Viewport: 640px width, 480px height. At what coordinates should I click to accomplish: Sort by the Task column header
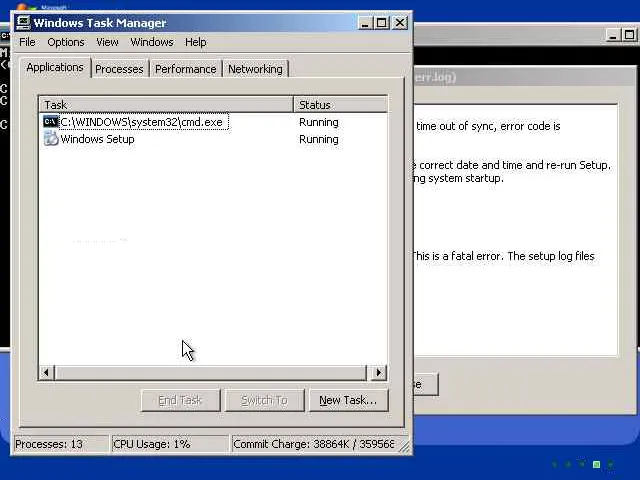click(x=166, y=104)
